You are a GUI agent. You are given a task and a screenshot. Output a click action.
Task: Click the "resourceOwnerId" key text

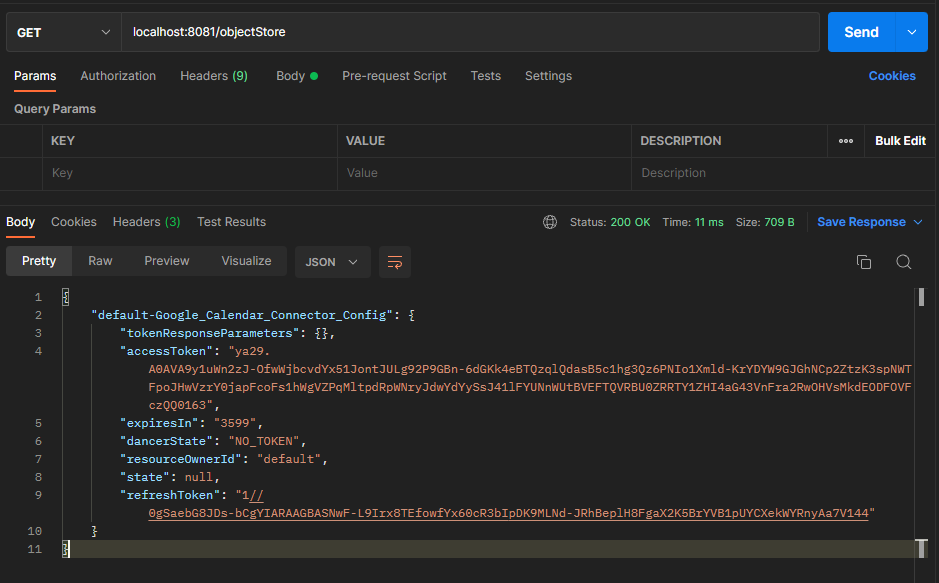(x=181, y=458)
